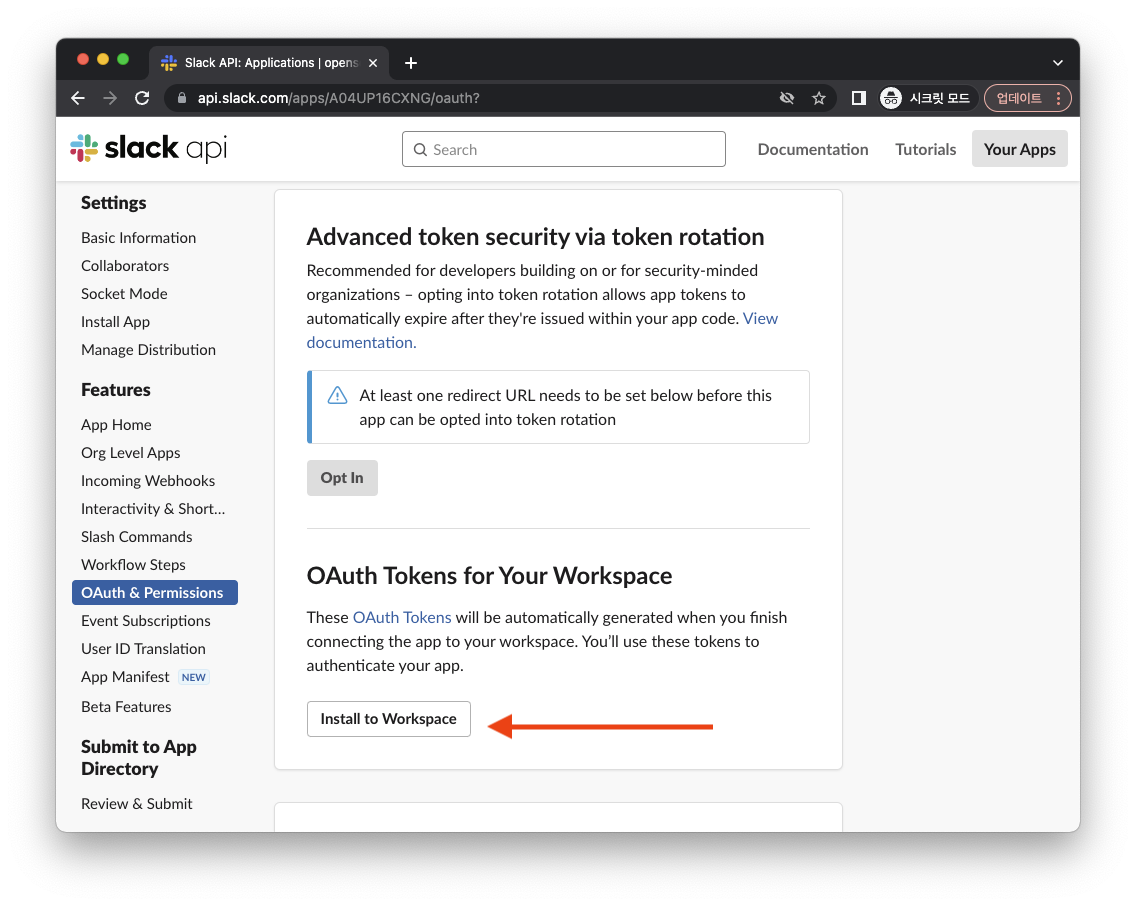Open Org Level Apps

(130, 453)
